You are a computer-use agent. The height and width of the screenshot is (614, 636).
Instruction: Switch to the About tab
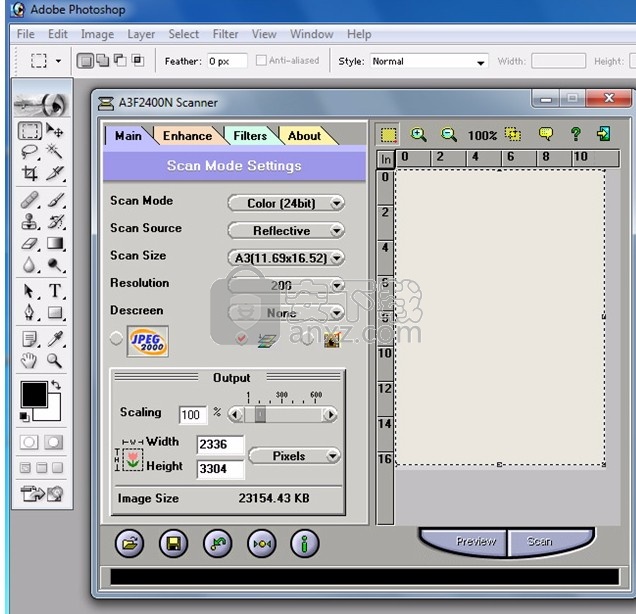coord(304,136)
